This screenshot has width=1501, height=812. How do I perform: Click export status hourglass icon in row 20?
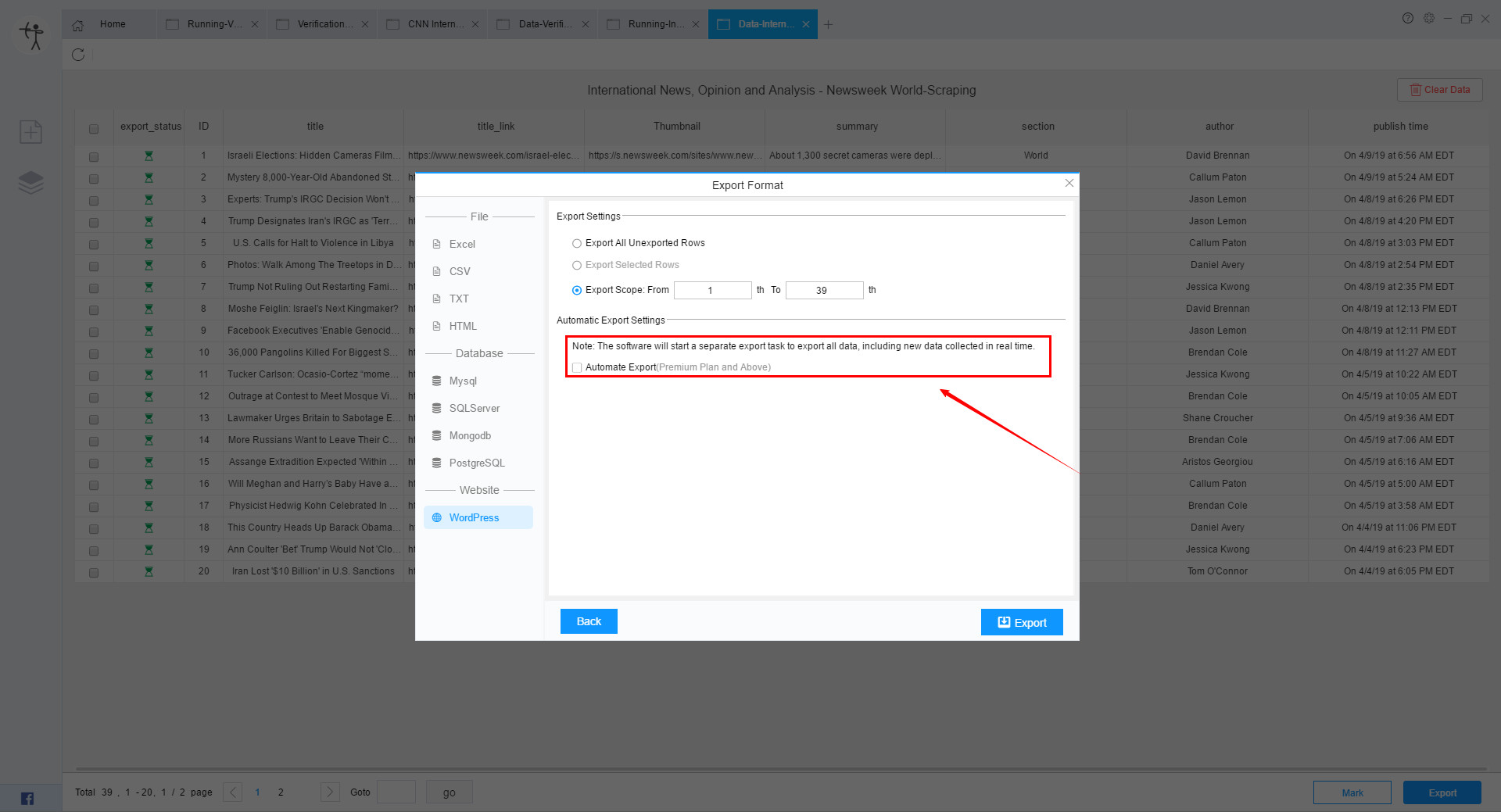pos(149,571)
